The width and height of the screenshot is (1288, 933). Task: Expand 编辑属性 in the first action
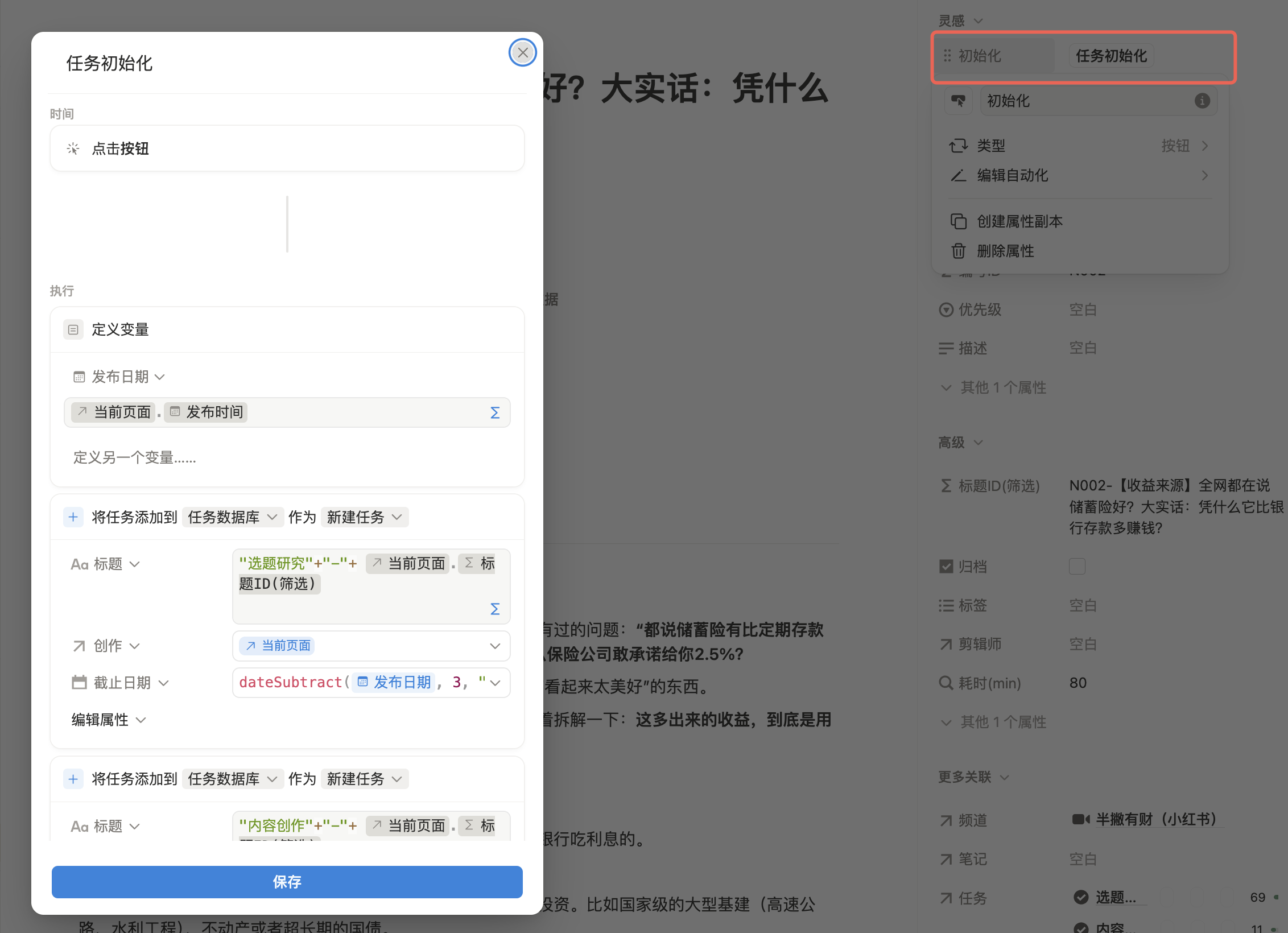pyautogui.click(x=109, y=720)
